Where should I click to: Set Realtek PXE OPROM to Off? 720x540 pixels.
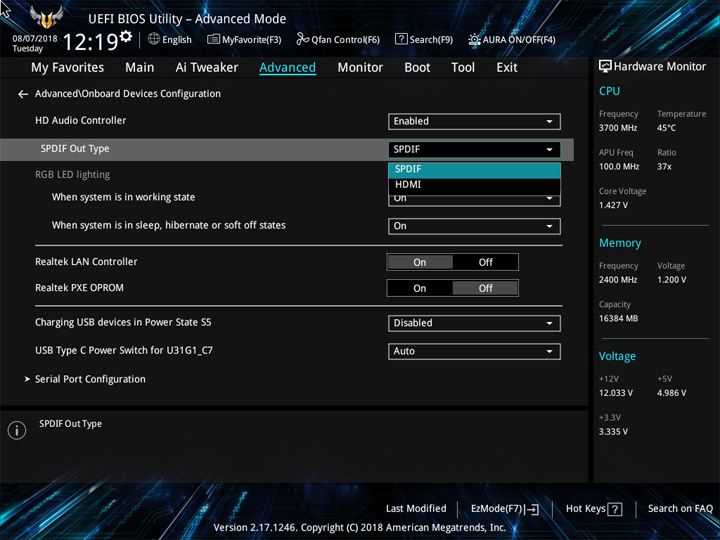[x=485, y=288]
